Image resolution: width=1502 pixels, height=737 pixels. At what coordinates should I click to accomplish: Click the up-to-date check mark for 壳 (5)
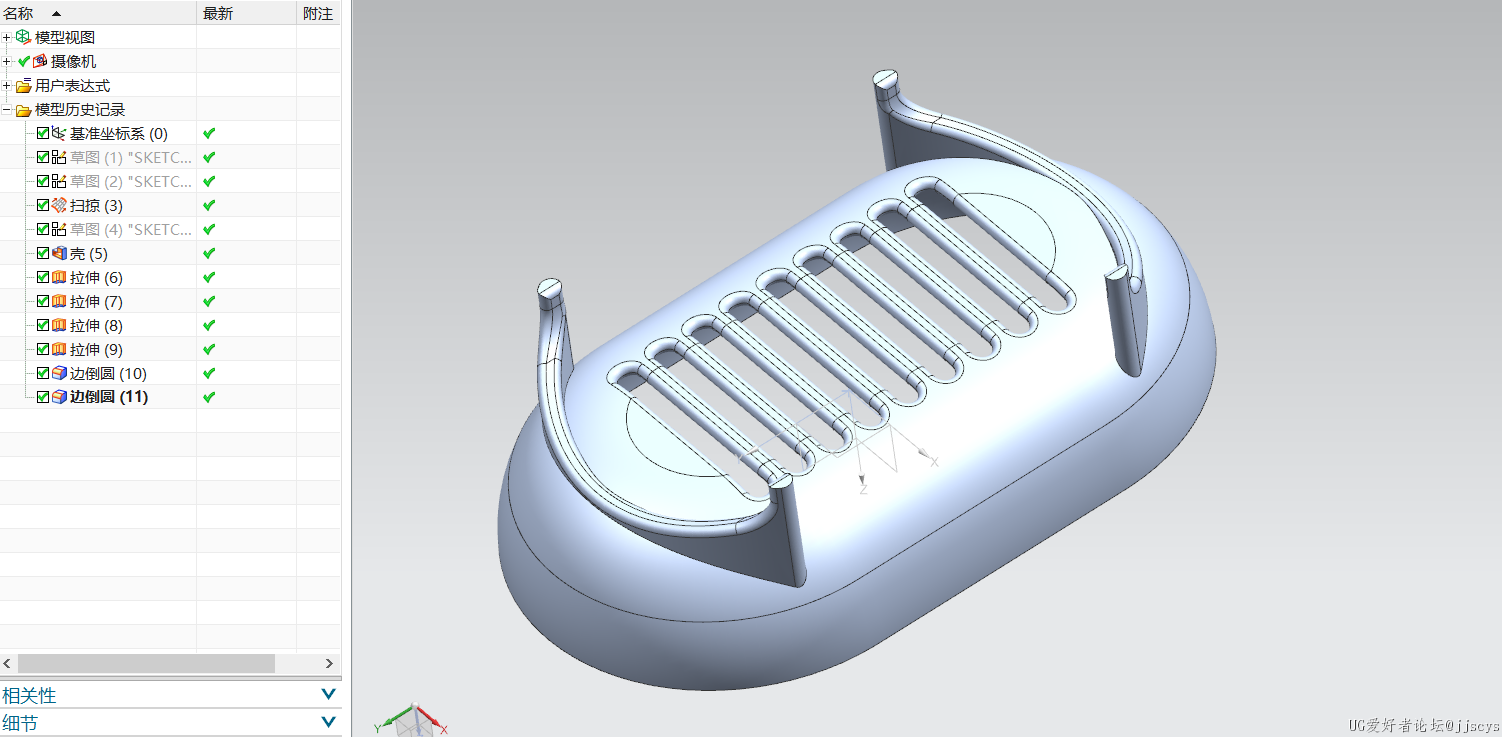[209, 253]
